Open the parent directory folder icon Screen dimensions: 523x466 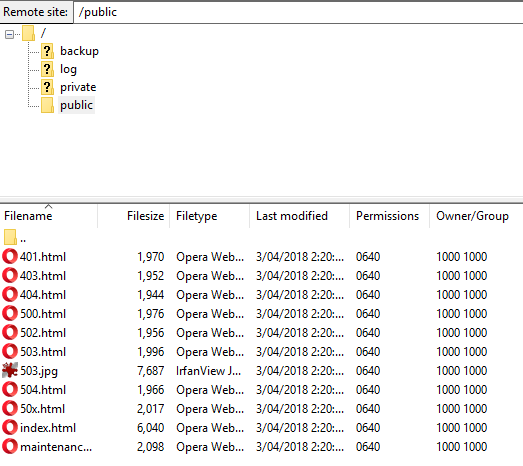click(10, 237)
